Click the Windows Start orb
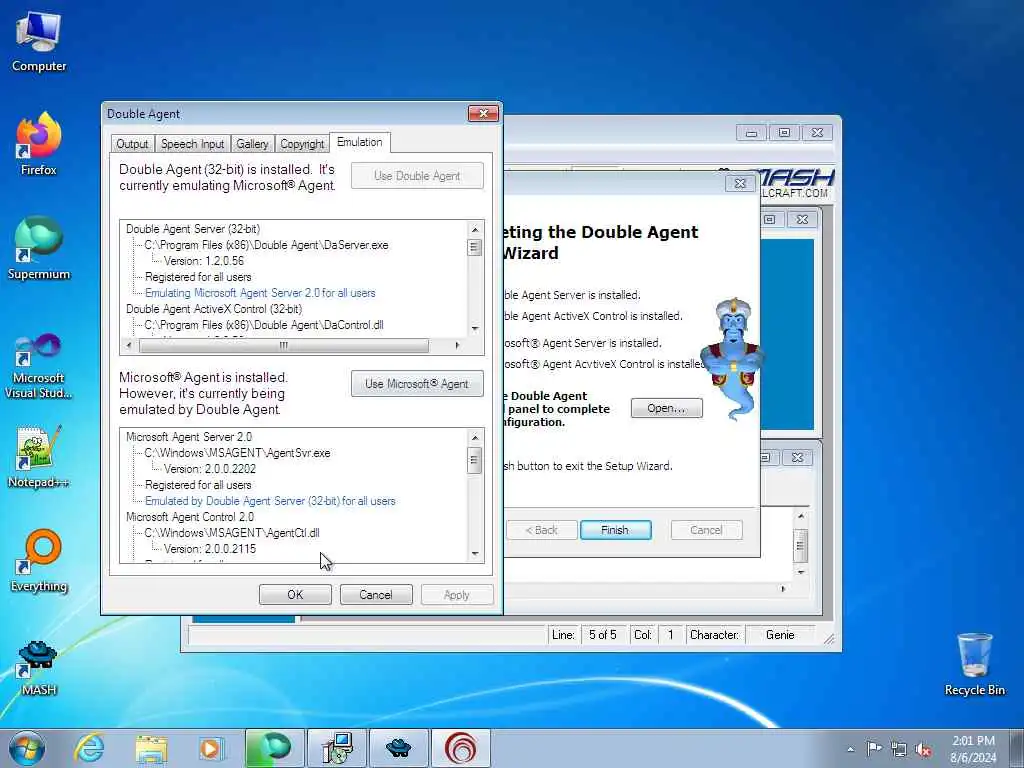Viewport: 1024px width, 768px height. click(x=27, y=748)
